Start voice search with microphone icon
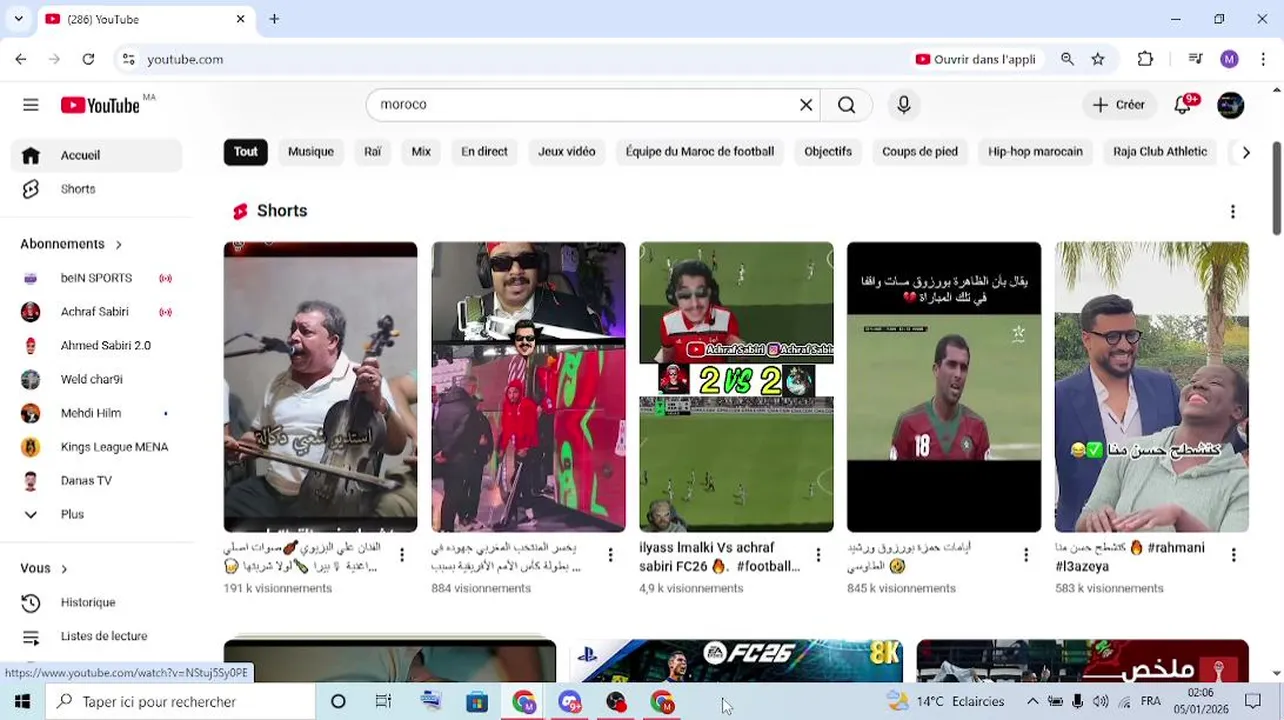 [x=904, y=105]
